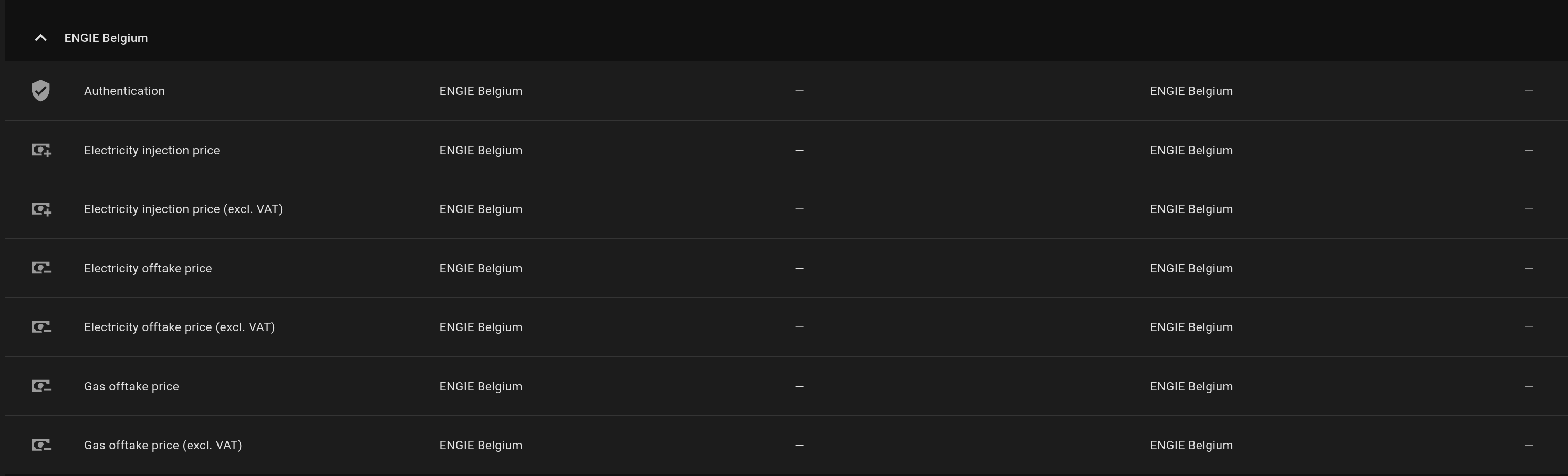The width and height of the screenshot is (1568, 476).
Task: Select Electricity injection price (excl. VAT) name
Action: (183, 209)
